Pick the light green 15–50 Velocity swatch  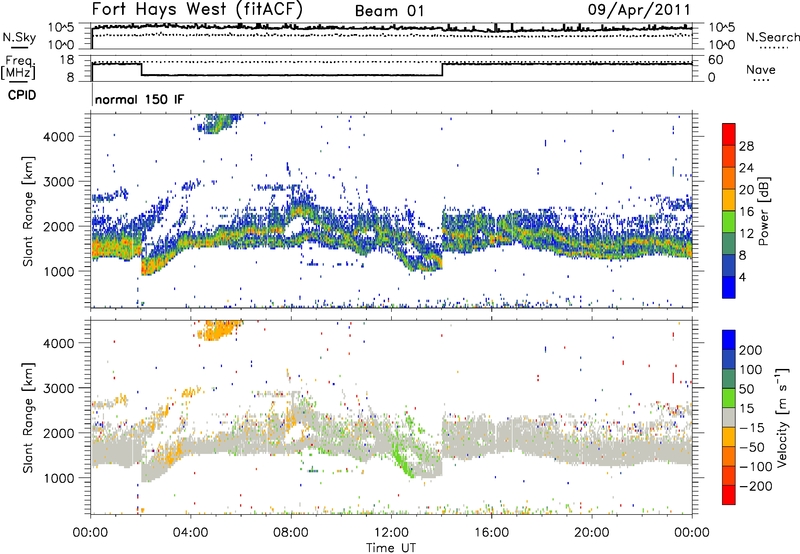729,398
